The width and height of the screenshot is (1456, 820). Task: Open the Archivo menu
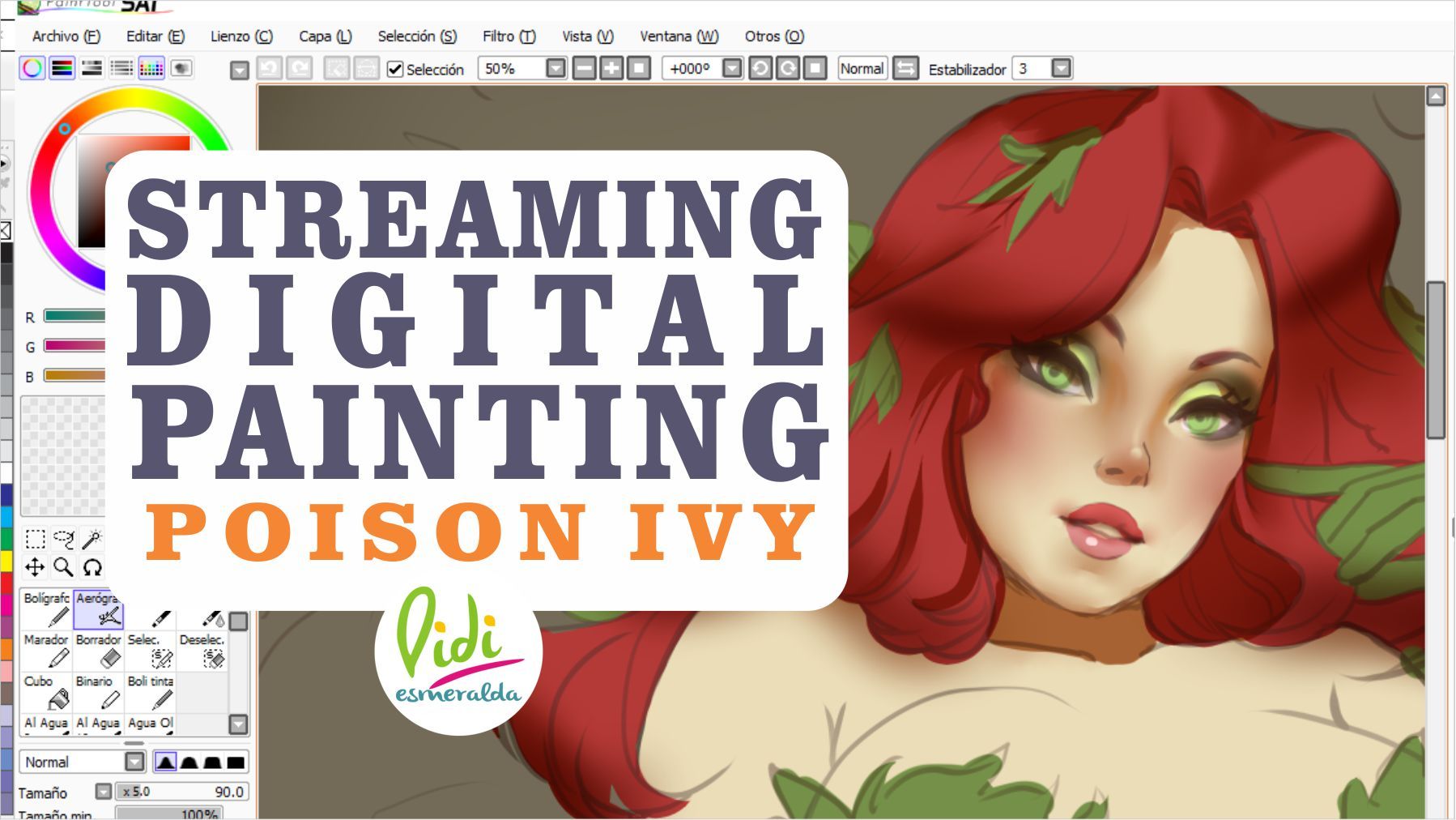pos(66,36)
